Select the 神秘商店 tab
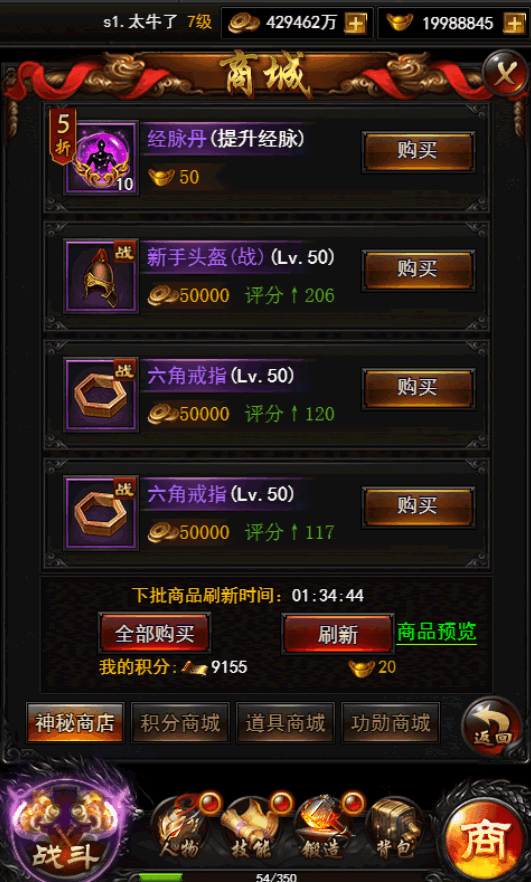Viewport: 531px width, 882px height. click(x=75, y=723)
